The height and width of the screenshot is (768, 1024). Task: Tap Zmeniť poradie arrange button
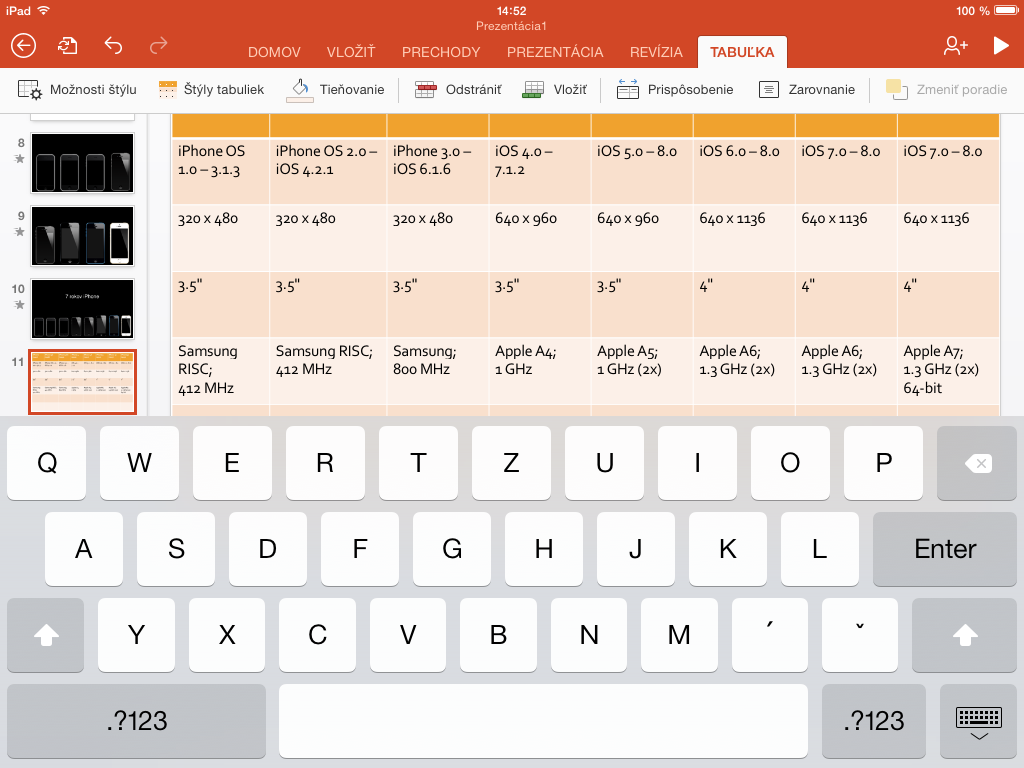click(x=946, y=89)
